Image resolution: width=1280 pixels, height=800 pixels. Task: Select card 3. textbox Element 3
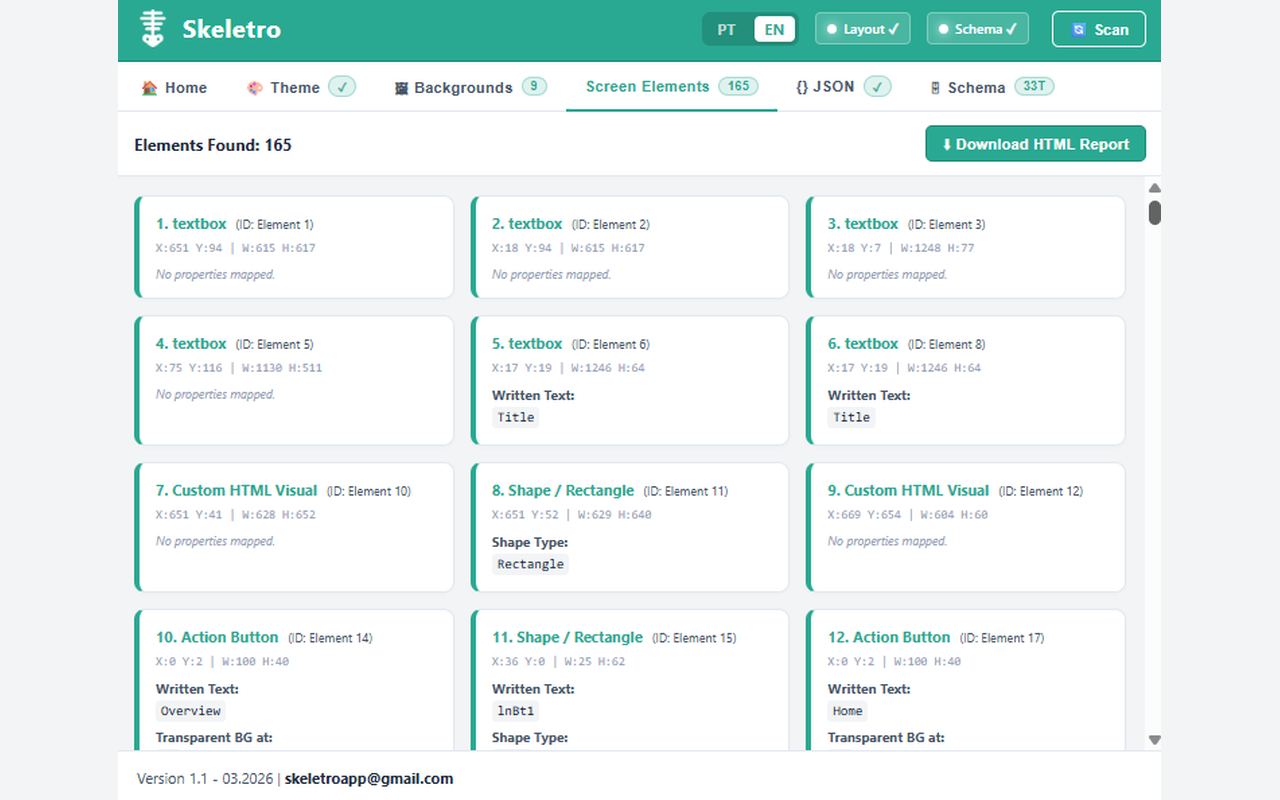pyautogui.click(x=966, y=247)
